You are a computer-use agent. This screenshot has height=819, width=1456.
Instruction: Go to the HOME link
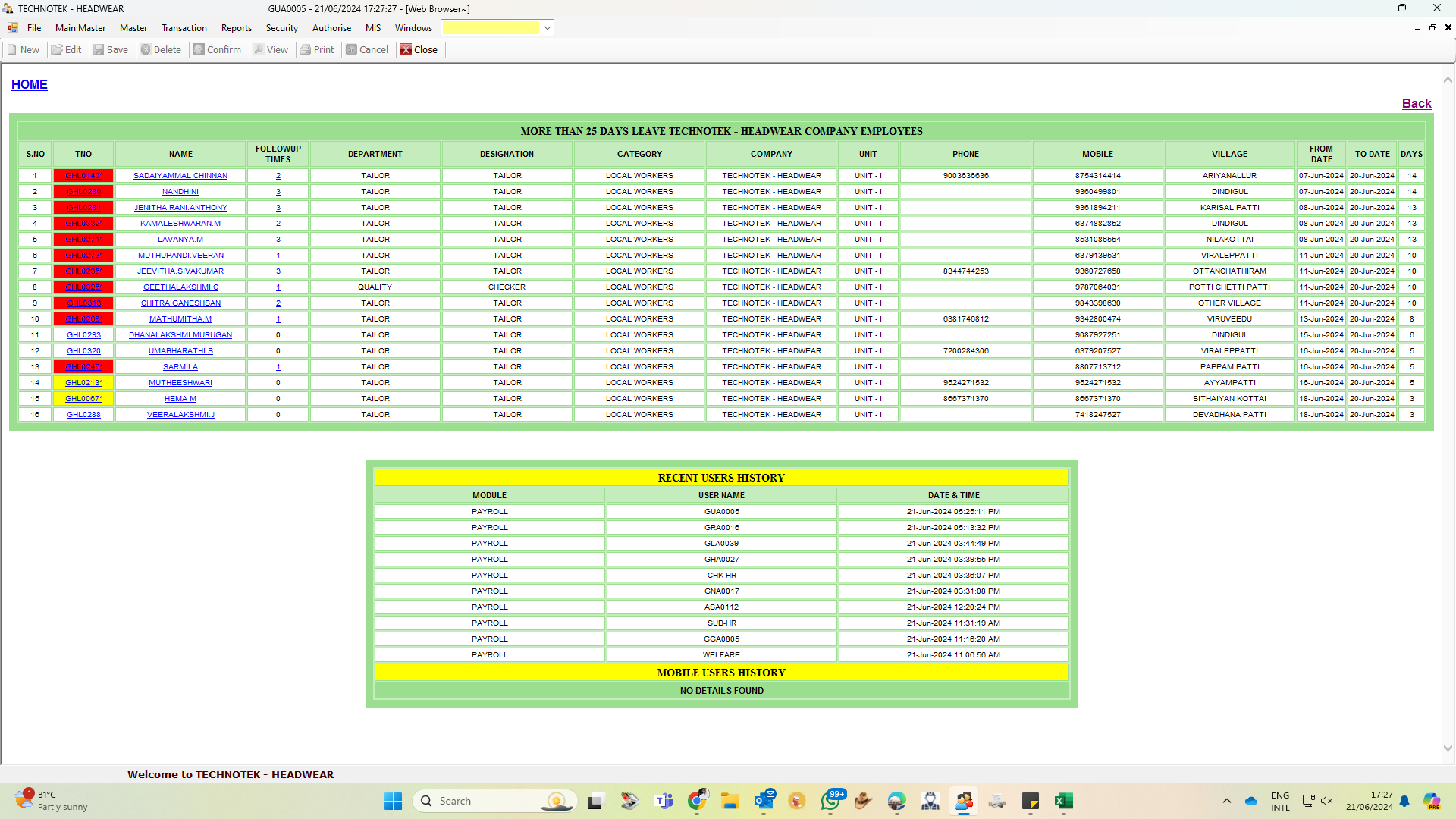click(30, 85)
